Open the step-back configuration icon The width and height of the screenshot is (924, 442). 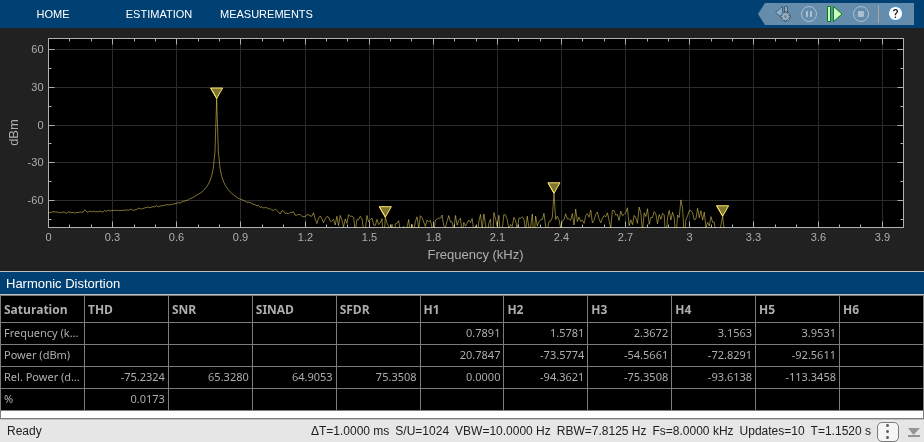click(x=783, y=14)
